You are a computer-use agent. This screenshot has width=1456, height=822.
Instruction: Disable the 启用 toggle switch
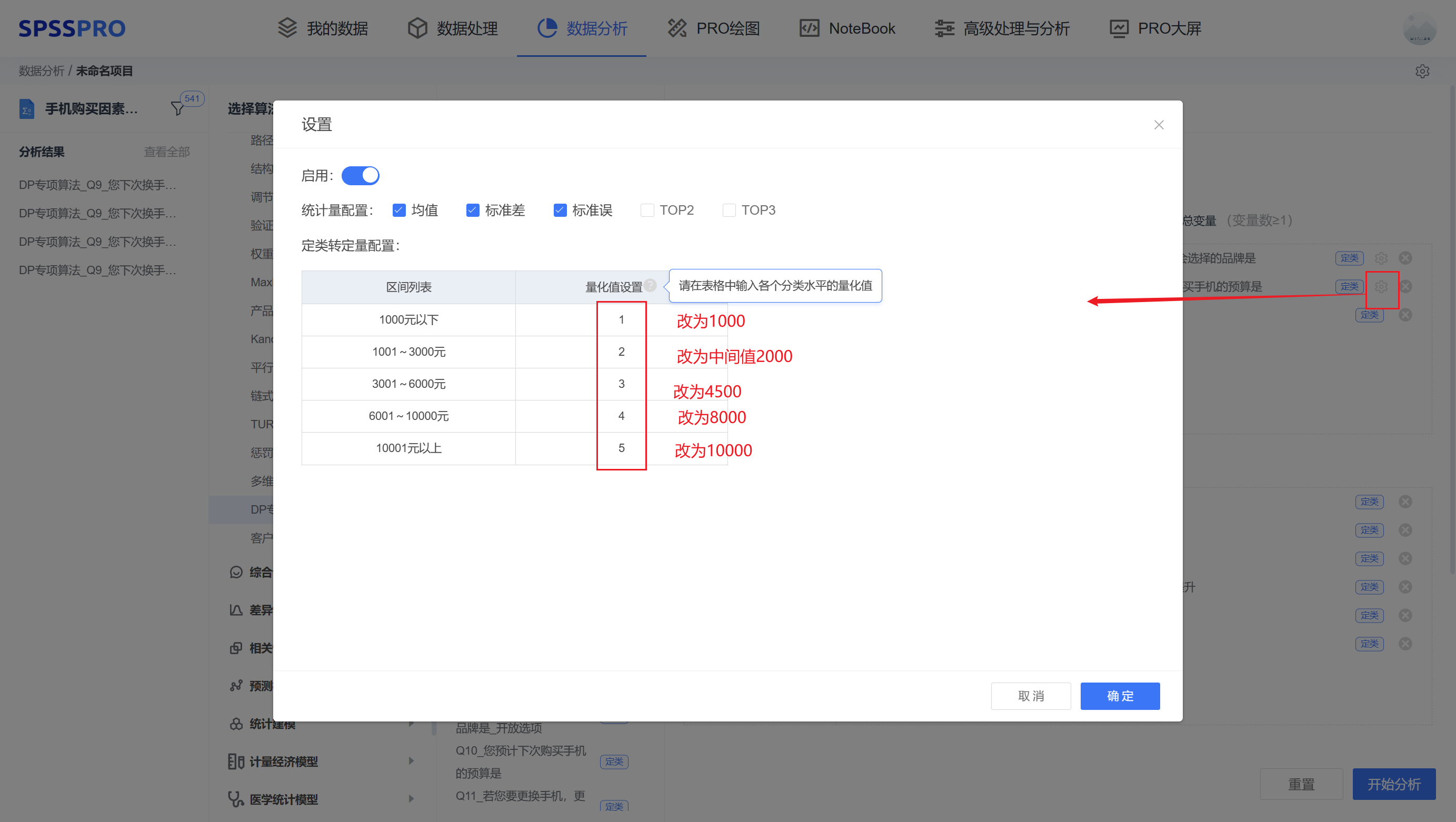[360, 175]
